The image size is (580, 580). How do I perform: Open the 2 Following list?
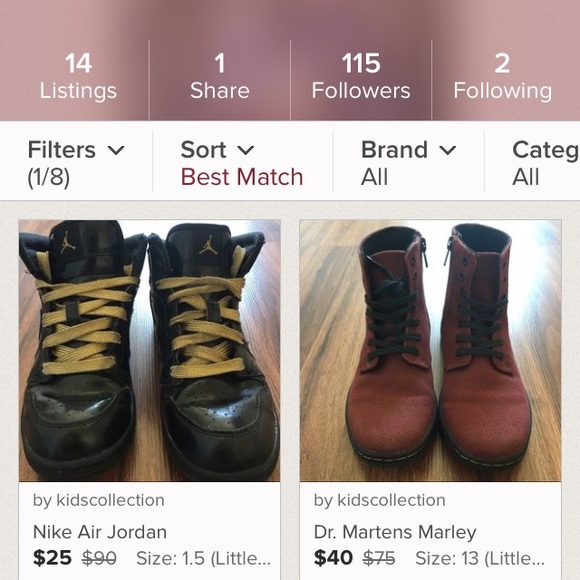502,77
